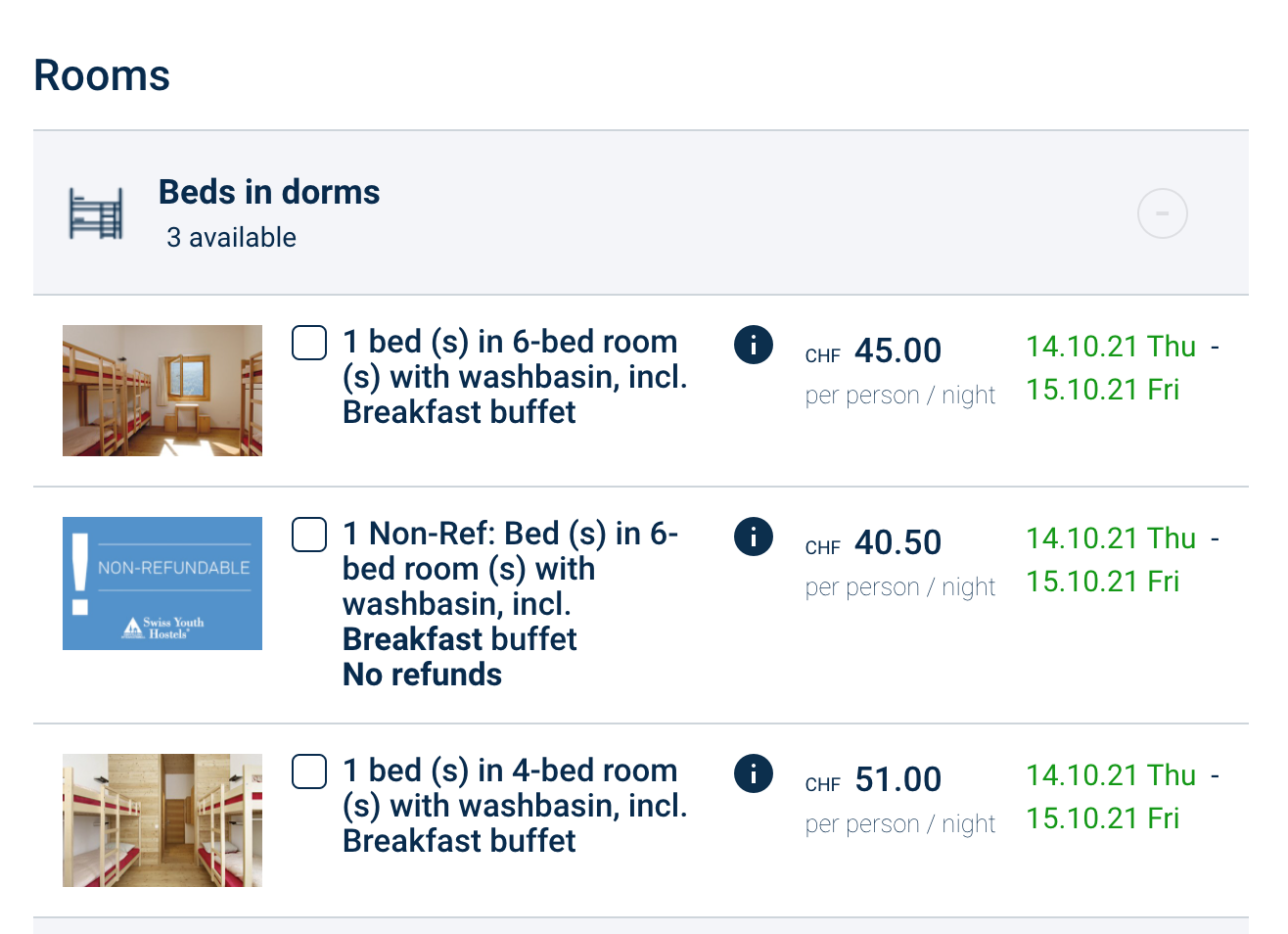Click the blue NON-REFUNDABLE thumbnail image
The image size is (1288, 934).
click(162, 584)
